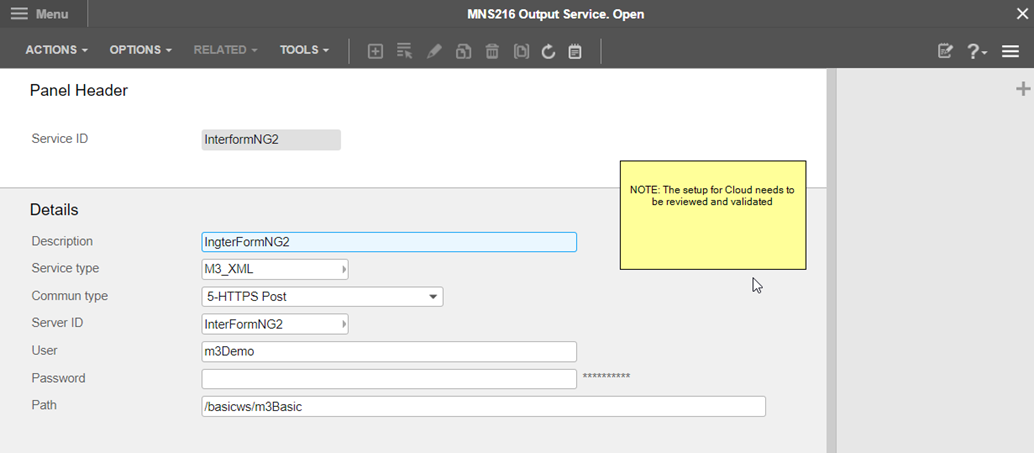The width and height of the screenshot is (1034, 453).
Task: Click the Create new record plus icon
Action: point(375,51)
